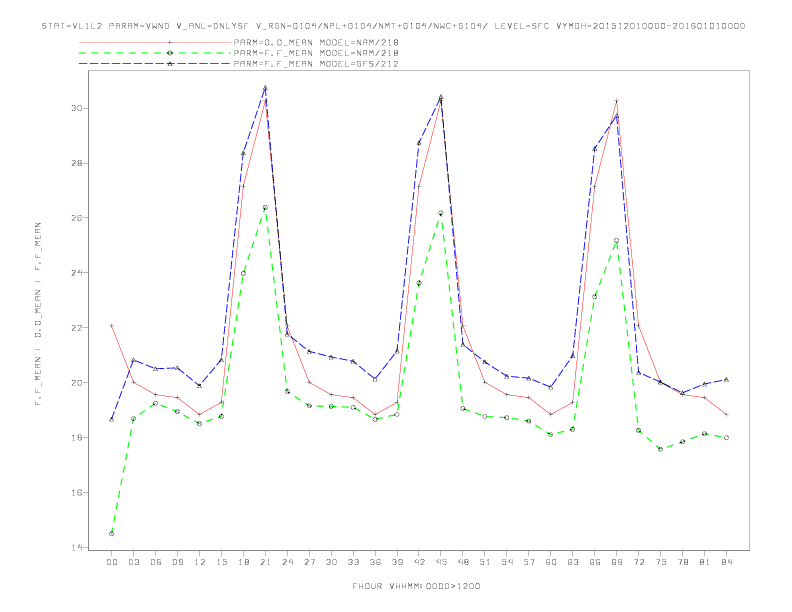Click the x-axis label FHOUR VHHMM:0000>1200
792x612 pixels.
416,586
